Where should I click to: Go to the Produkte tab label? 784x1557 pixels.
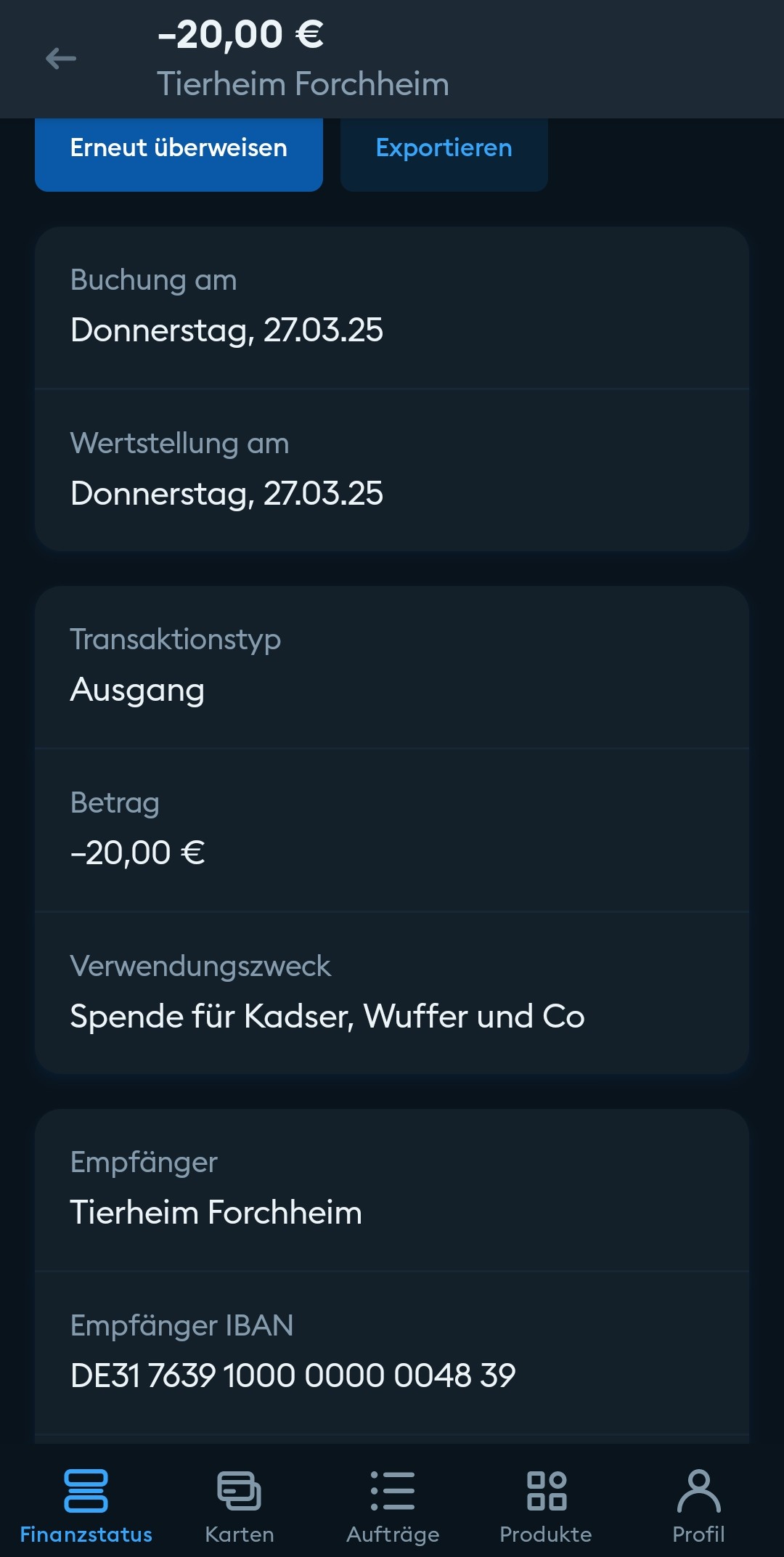(546, 1534)
